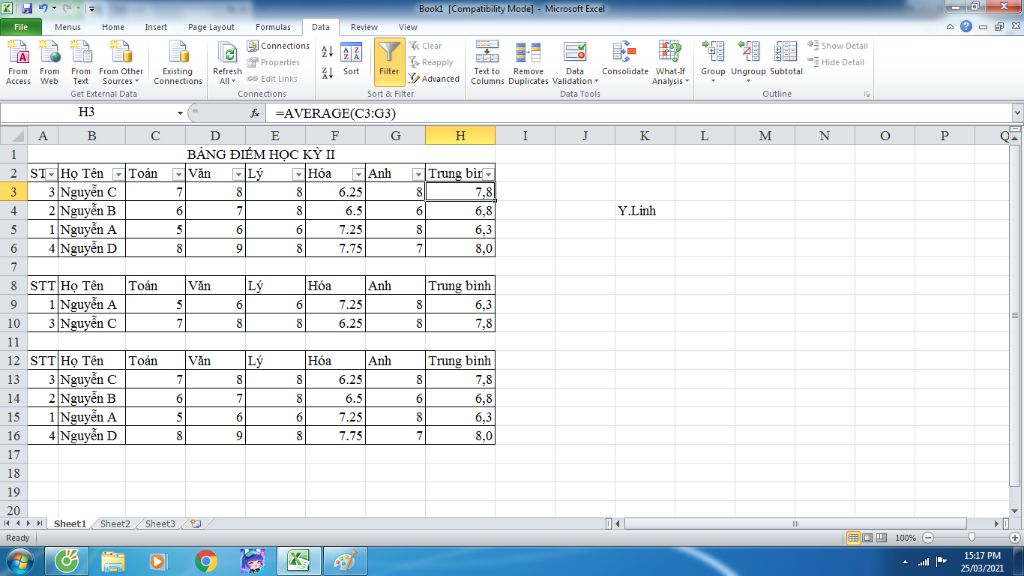The height and width of the screenshot is (576, 1024).
Task: Switch to Page Layout view in status bar
Action: pos(867,537)
